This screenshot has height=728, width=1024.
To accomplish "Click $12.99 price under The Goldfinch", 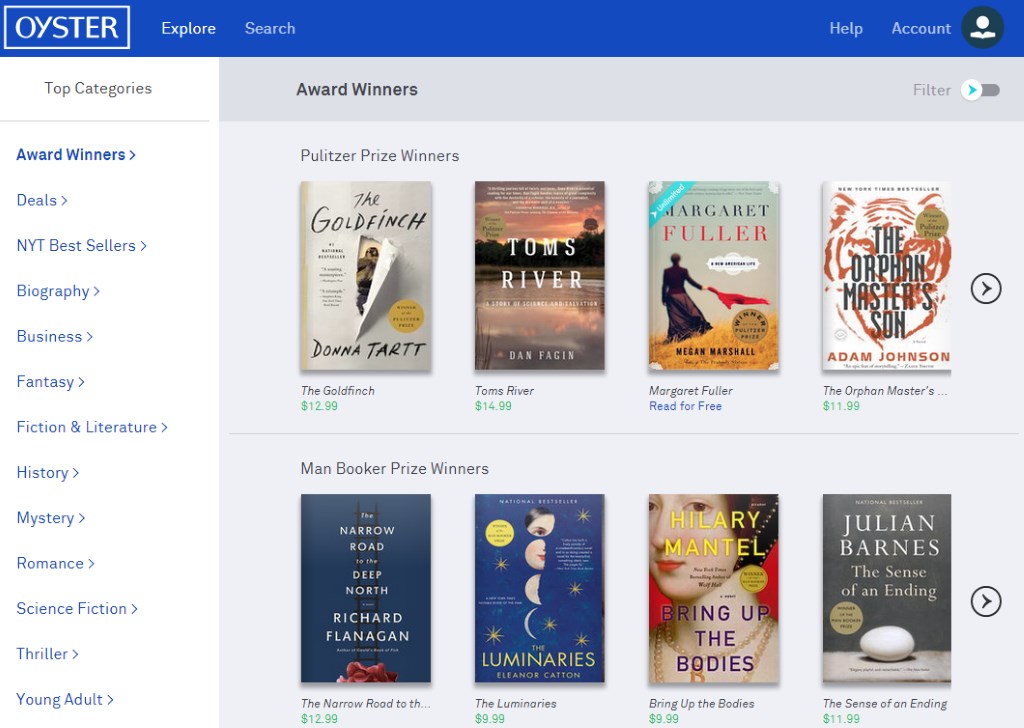I will click(x=319, y=406).
